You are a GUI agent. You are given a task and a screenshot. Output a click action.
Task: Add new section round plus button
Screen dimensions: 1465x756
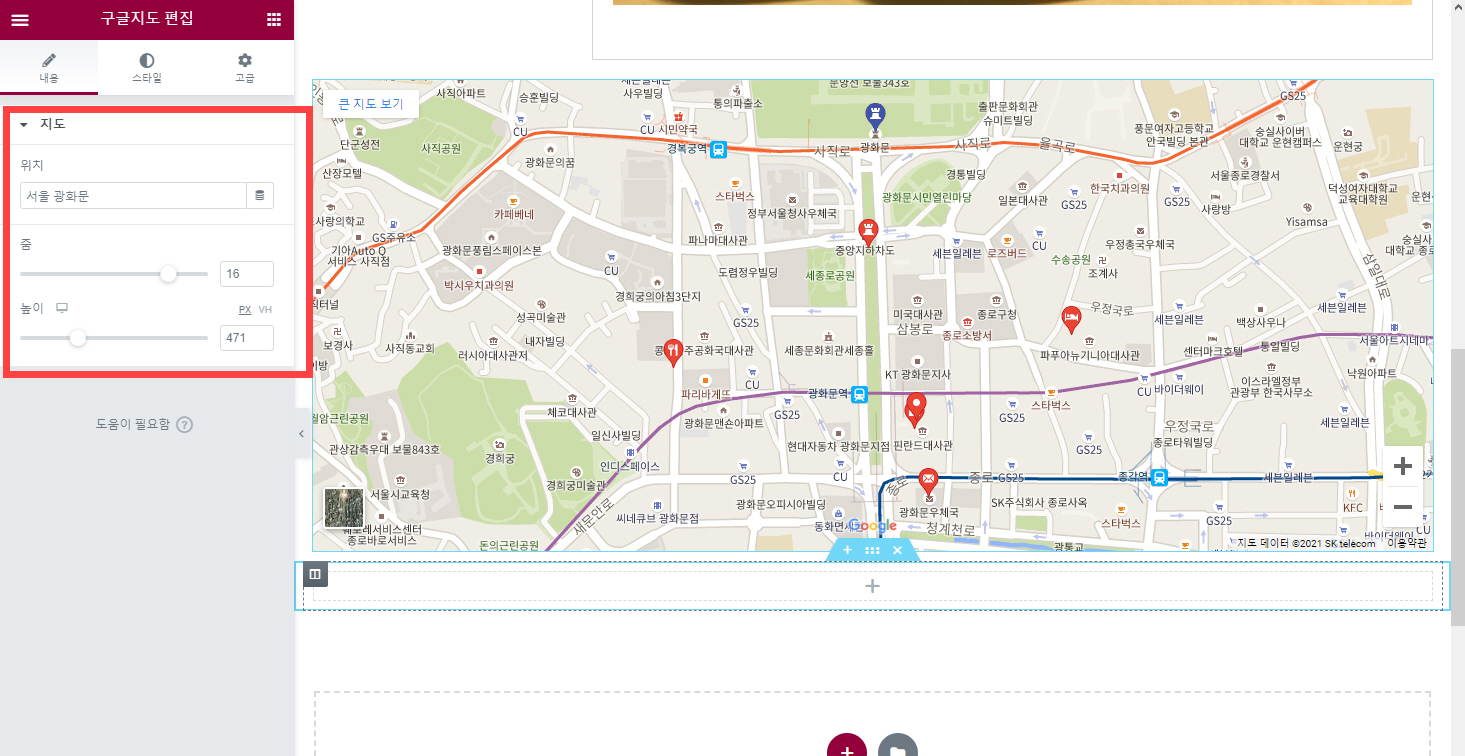click(x=846, y=750)
